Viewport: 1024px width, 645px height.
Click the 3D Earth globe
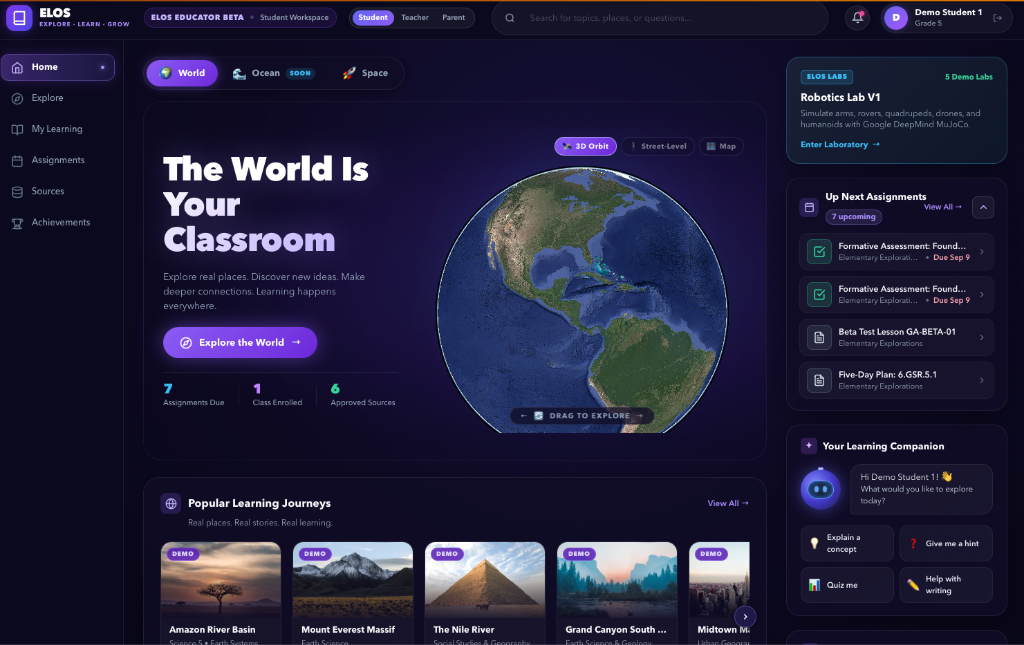[582, 300]
